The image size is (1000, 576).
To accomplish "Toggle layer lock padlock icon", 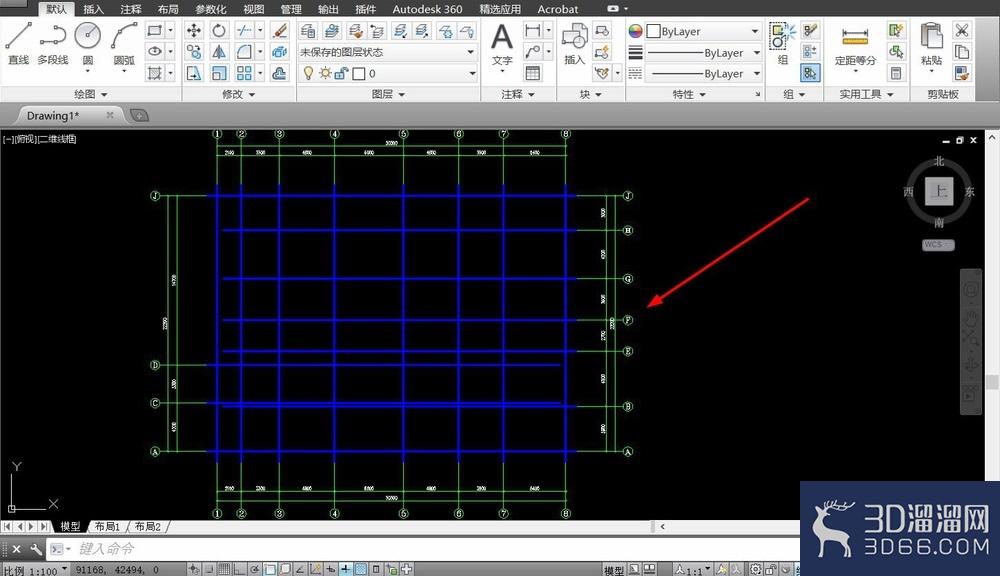I will click(341, 73).
